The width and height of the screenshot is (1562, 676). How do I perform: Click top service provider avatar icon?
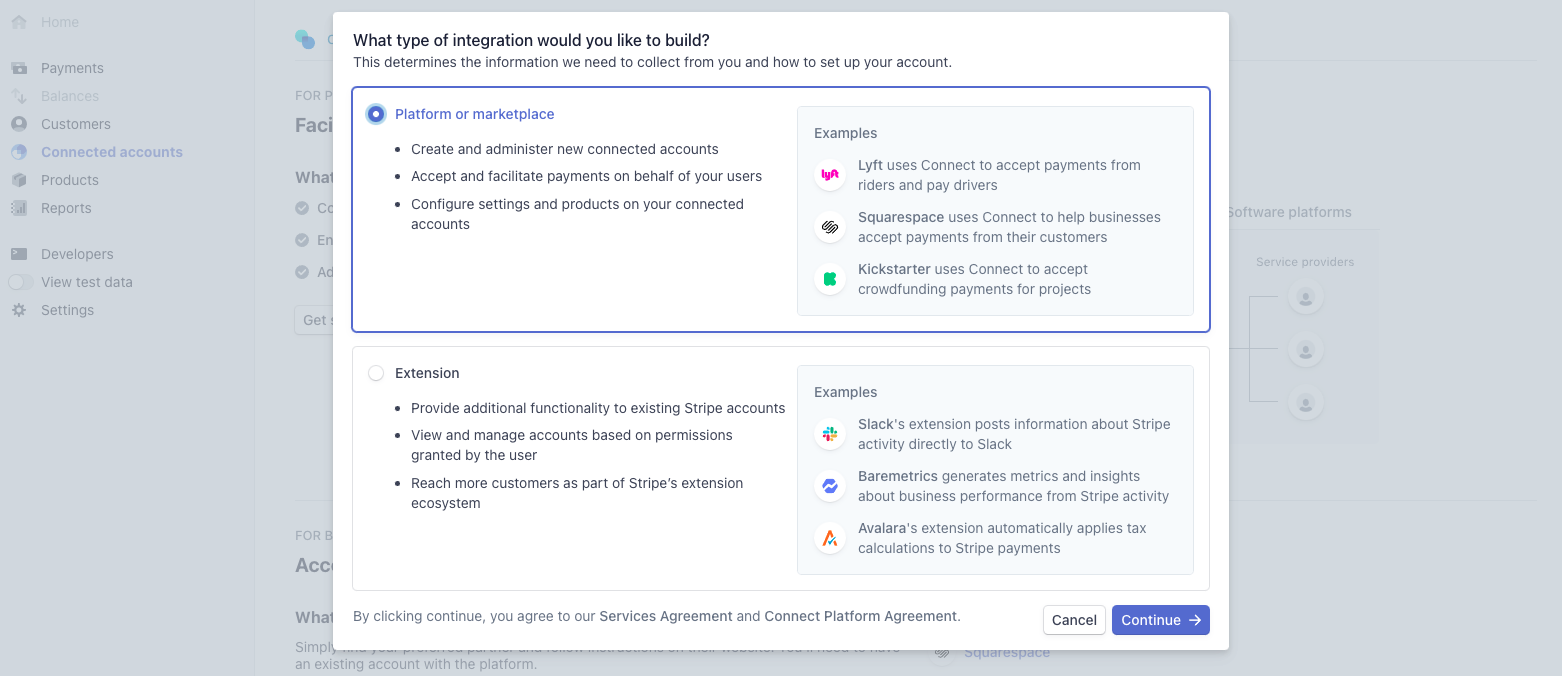coord(1305,297)
